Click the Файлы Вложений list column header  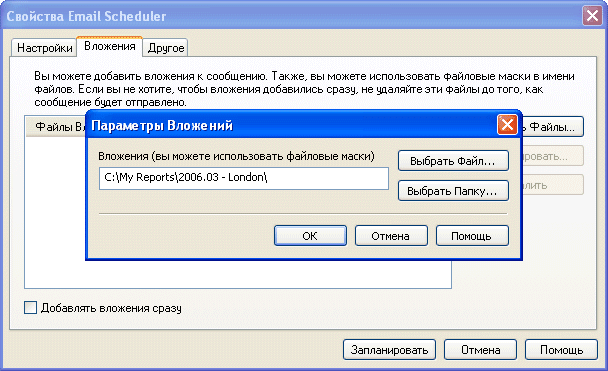[x=55, y=126]
